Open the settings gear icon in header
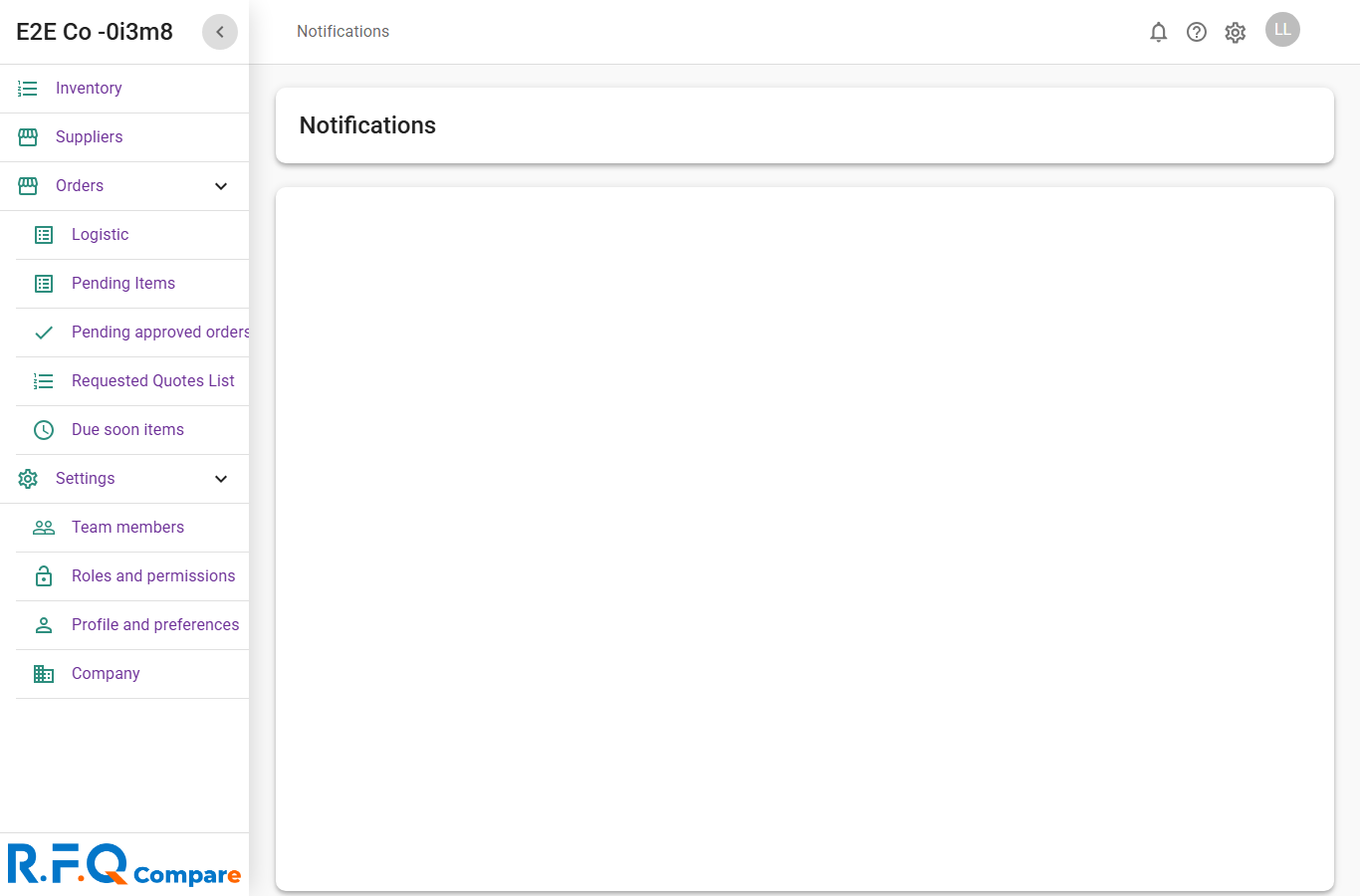This screenshot has height=896, width=1360. (1236, 32)
